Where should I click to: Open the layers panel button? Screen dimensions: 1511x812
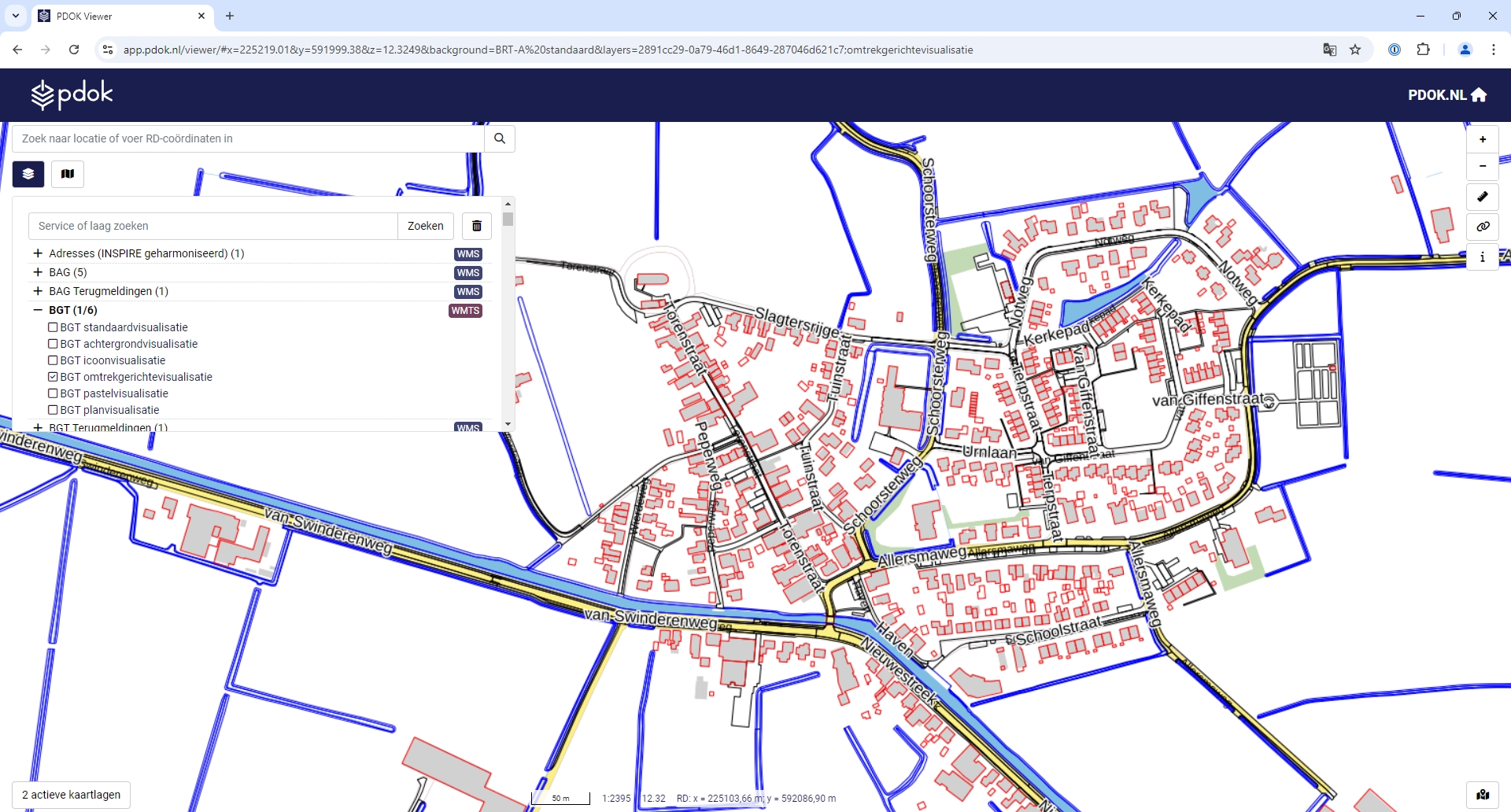[28, 174]
